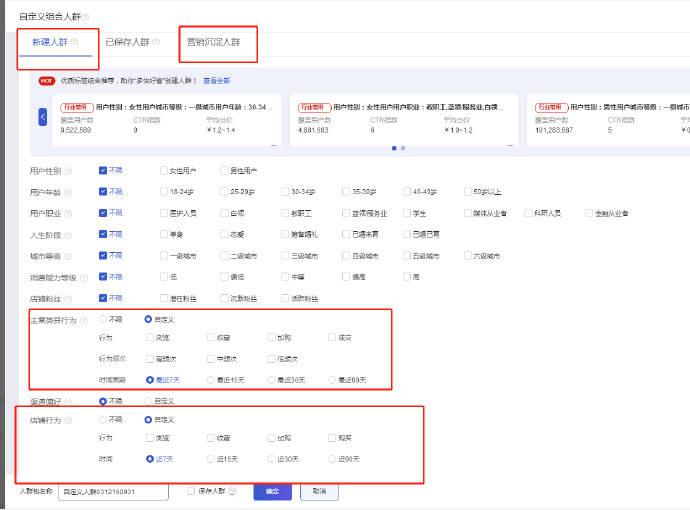Check 成交 under 主营类目行为 behaviors
This screenshot has height=510, width=690.
[x=332, y=338]
